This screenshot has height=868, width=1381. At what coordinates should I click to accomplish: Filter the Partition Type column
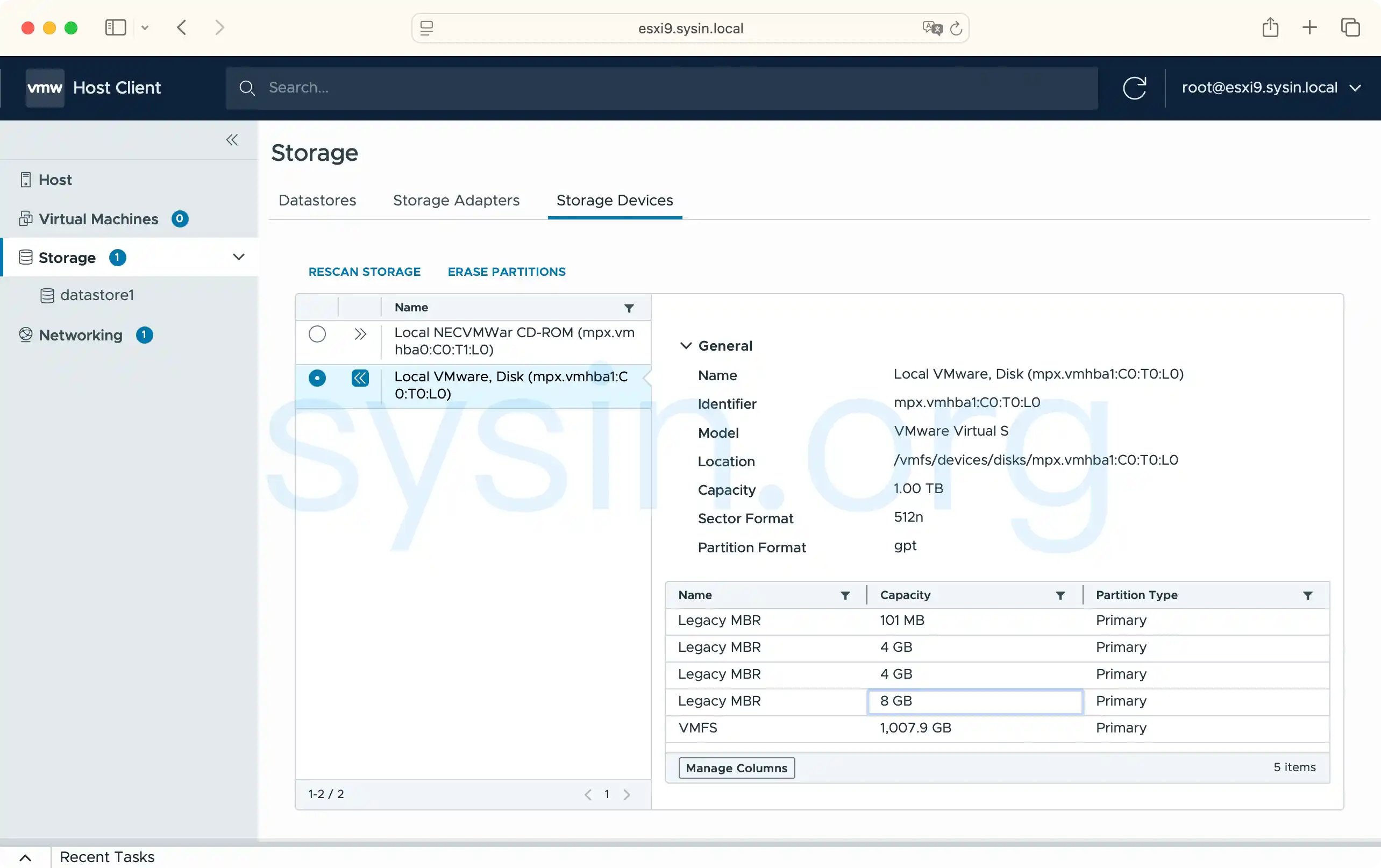(x=1307, y=595)
